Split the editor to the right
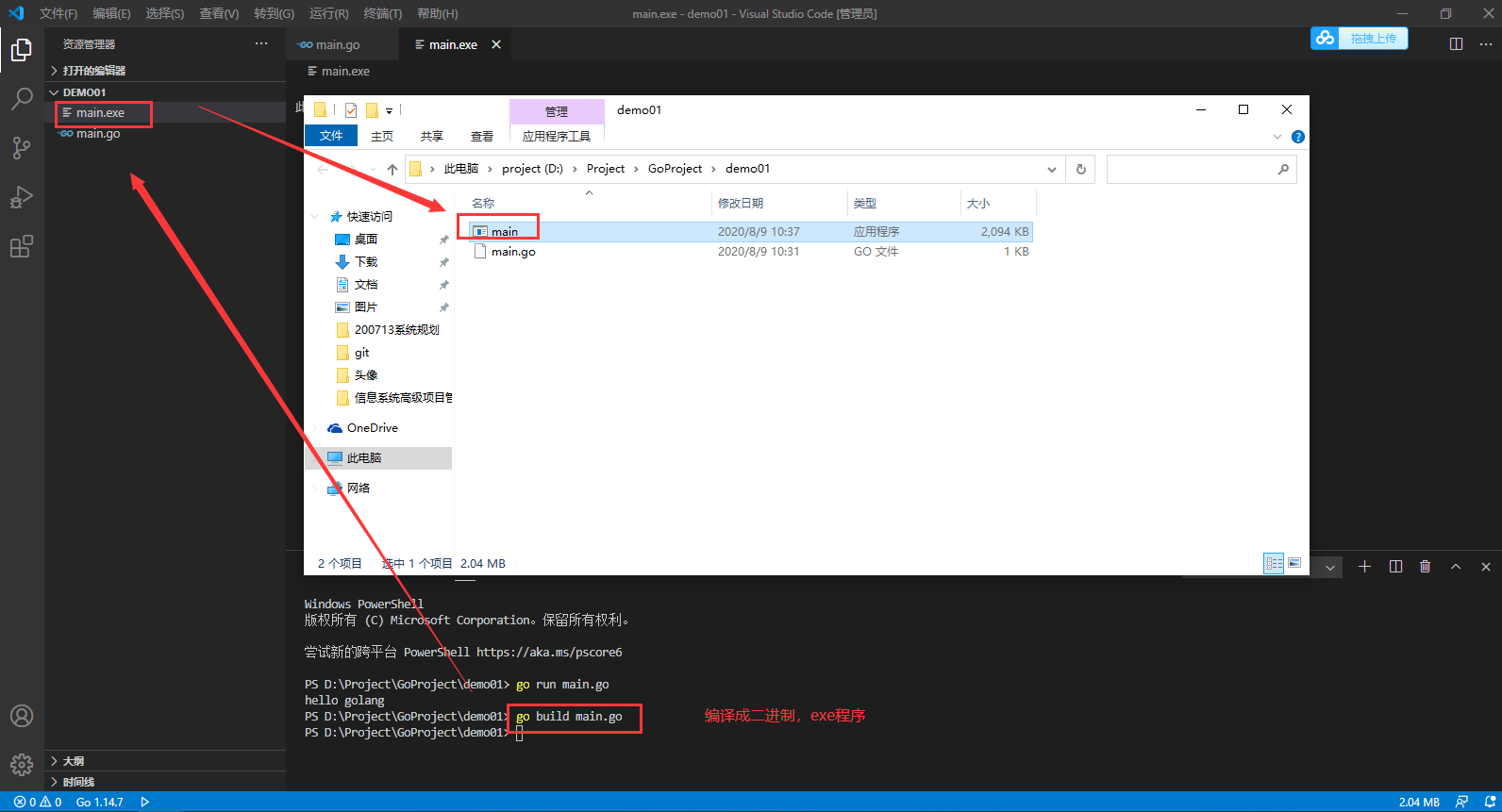1502x812 pixels. (1456, 44)
